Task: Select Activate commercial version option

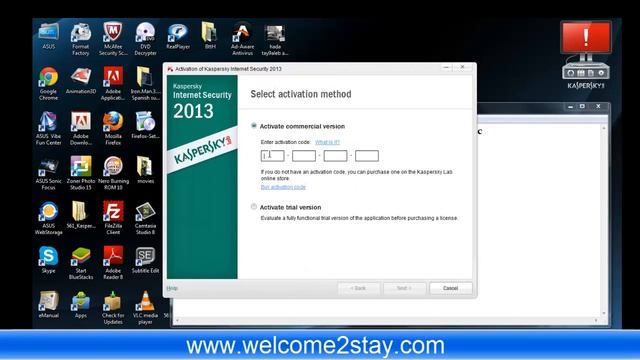Action: [254, 126]
